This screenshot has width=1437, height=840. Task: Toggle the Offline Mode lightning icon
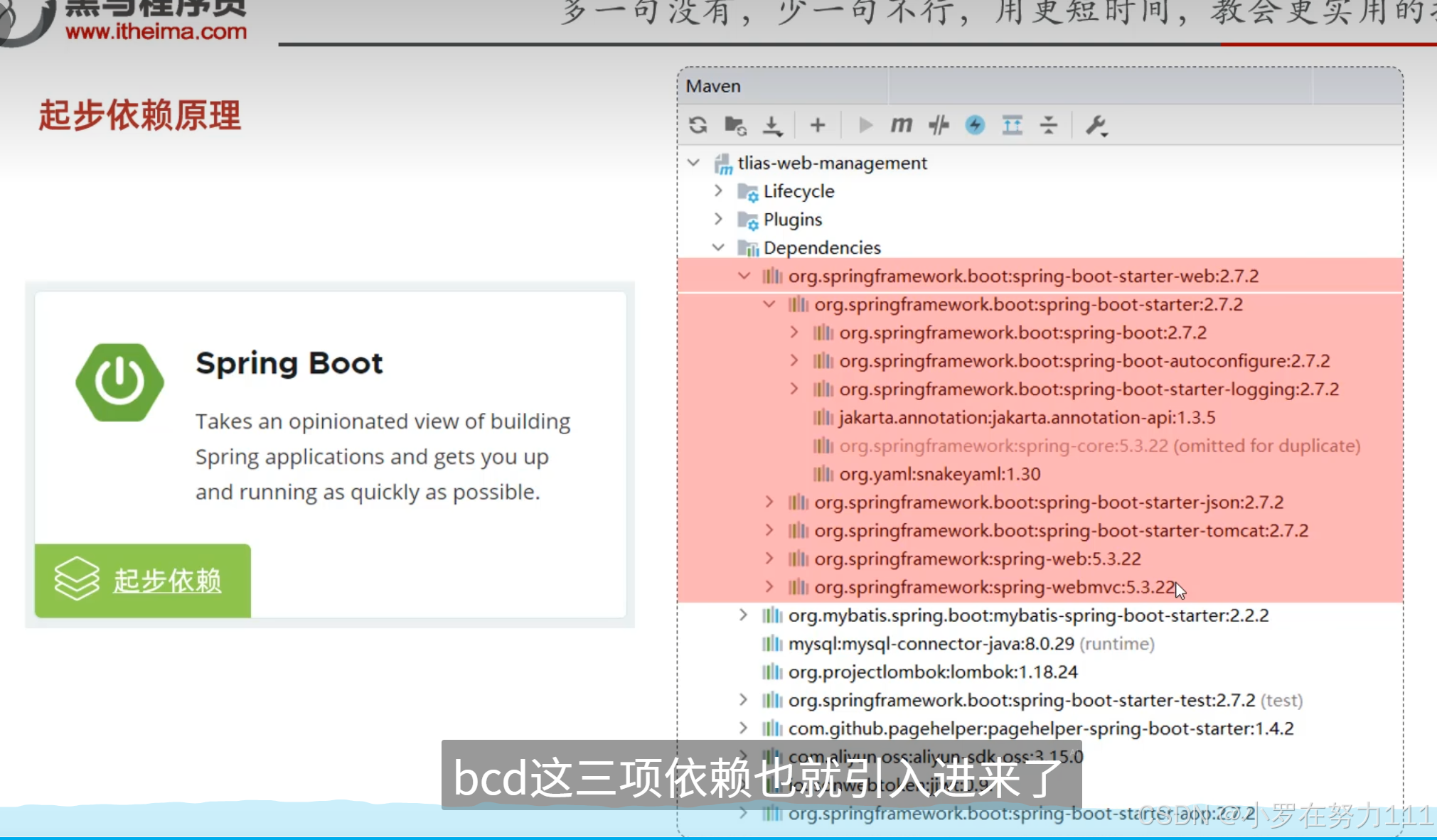pyautogui.click(x=975, y=125)
